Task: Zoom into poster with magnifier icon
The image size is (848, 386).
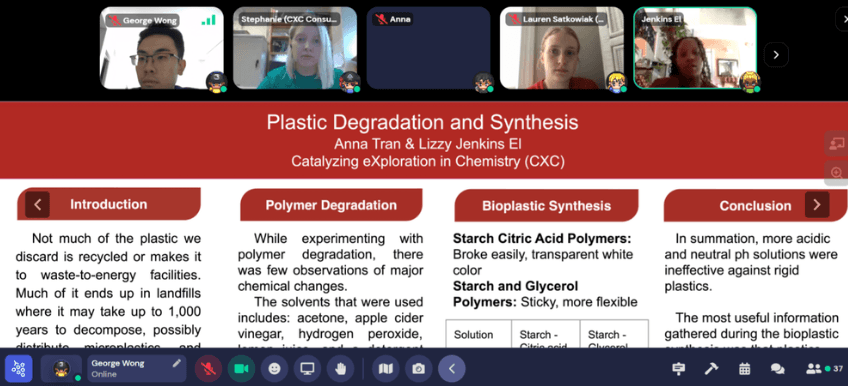Action: pyautogui.click(x=836, y=172)
